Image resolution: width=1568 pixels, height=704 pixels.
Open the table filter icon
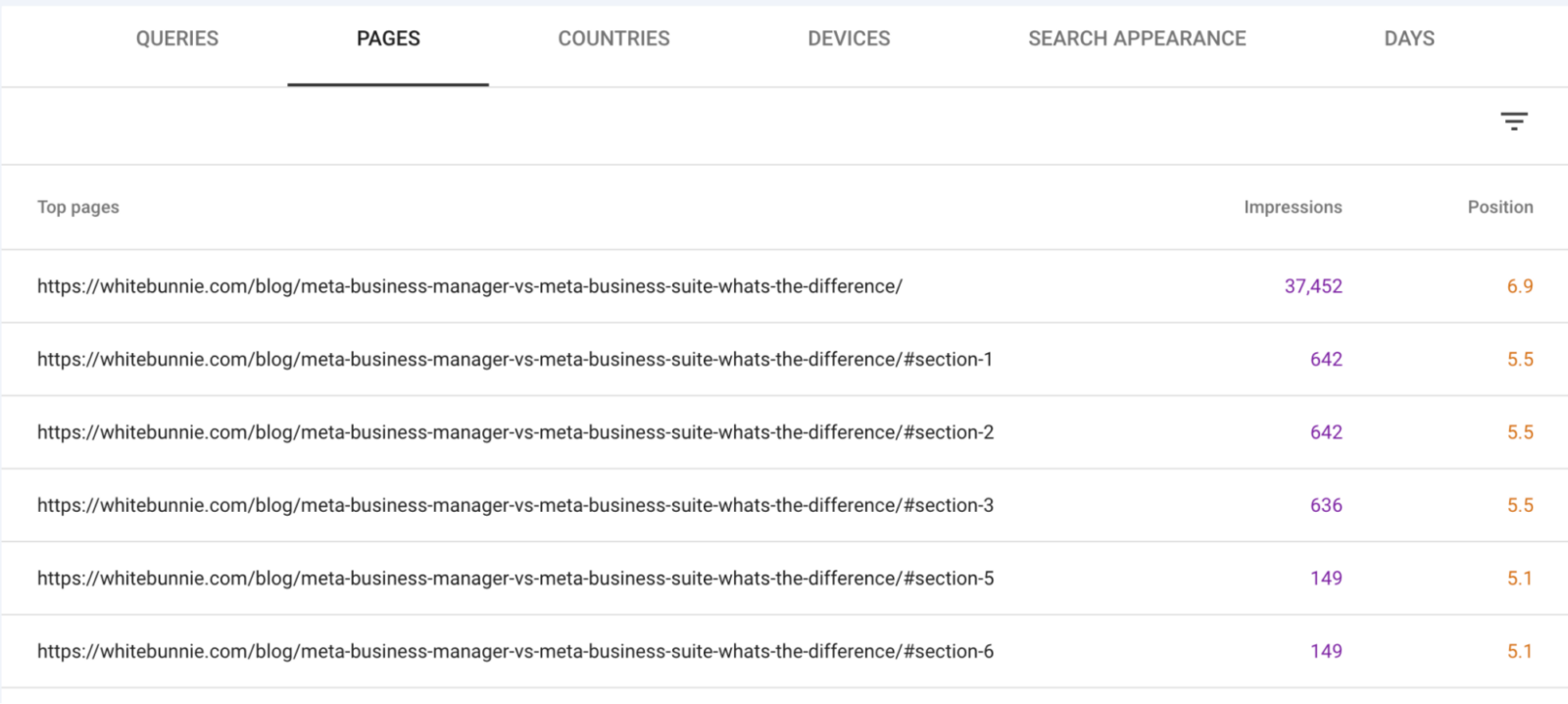1514,122
